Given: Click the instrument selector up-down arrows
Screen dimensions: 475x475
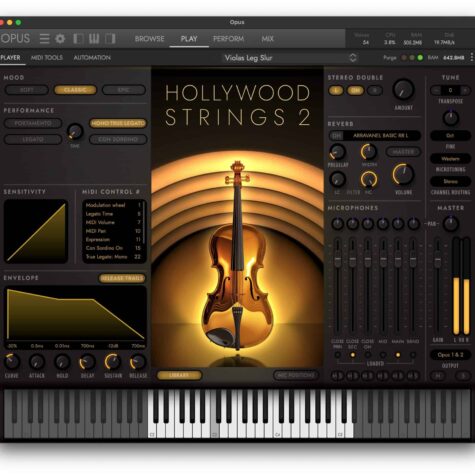Looking at the screenshot, I should [x=353, y=58].
